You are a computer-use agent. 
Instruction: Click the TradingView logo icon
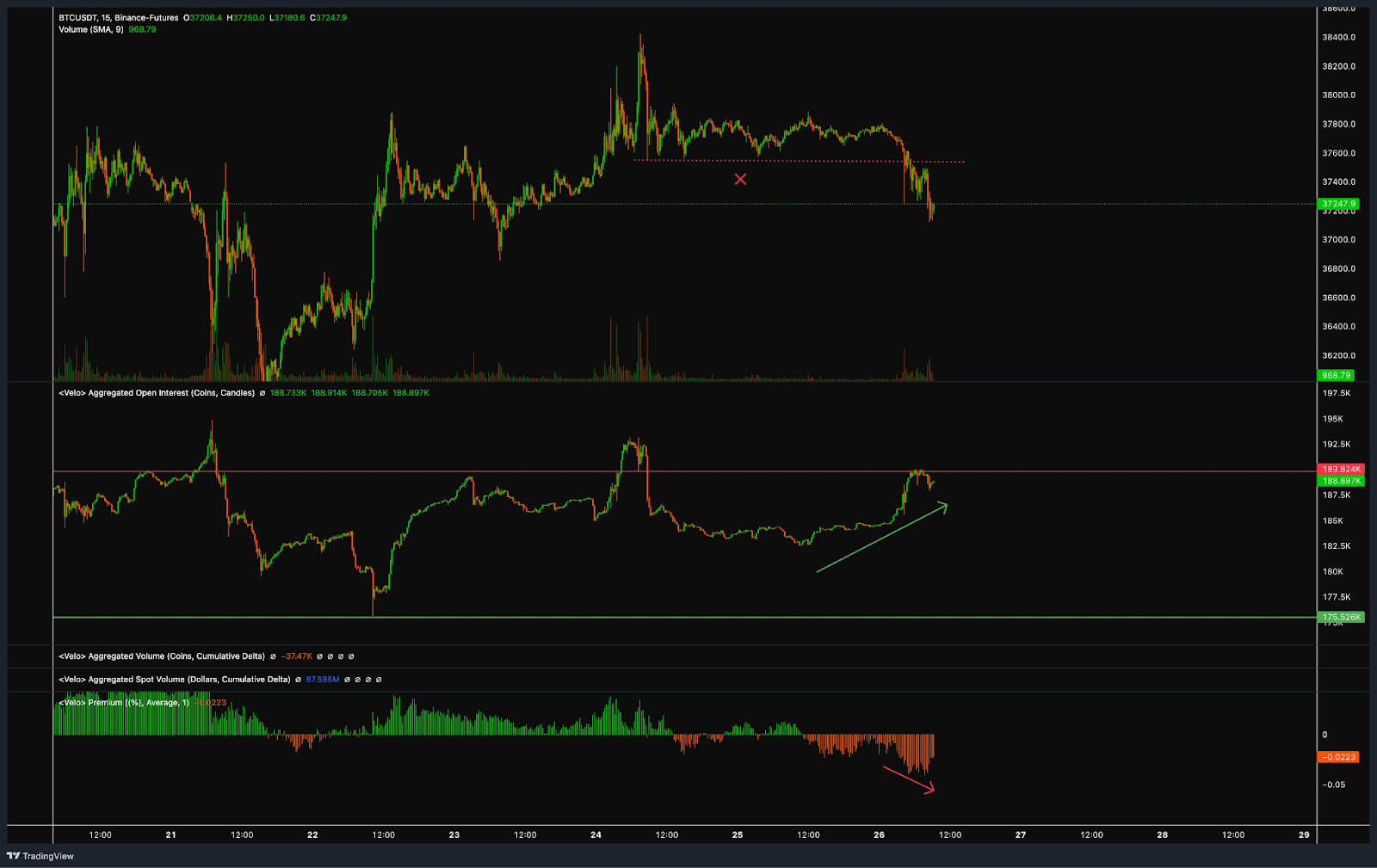pos(13,856)
